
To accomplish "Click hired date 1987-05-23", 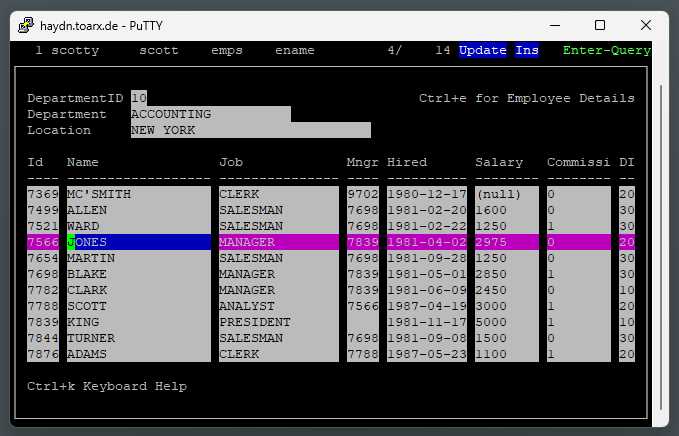I will (x=427, y=354).
